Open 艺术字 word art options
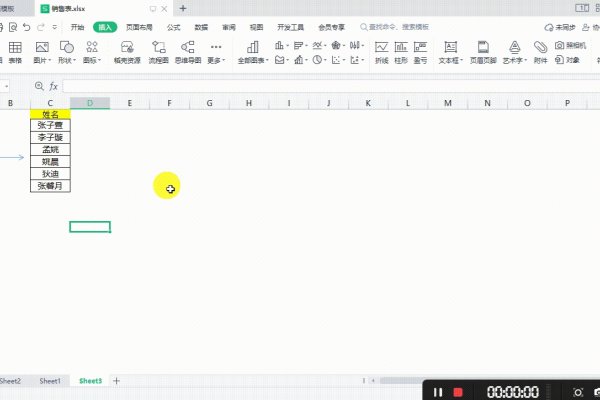This screenshot has width=600, height=400. point(515,52)
